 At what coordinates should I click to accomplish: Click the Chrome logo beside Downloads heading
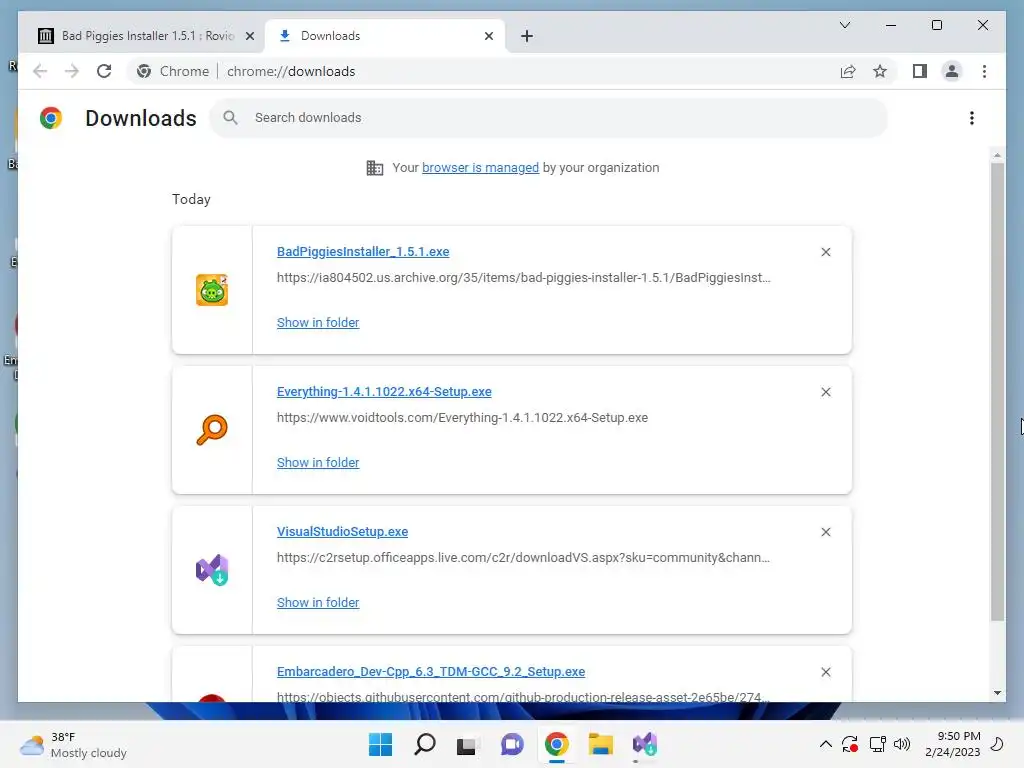point(51,118)
